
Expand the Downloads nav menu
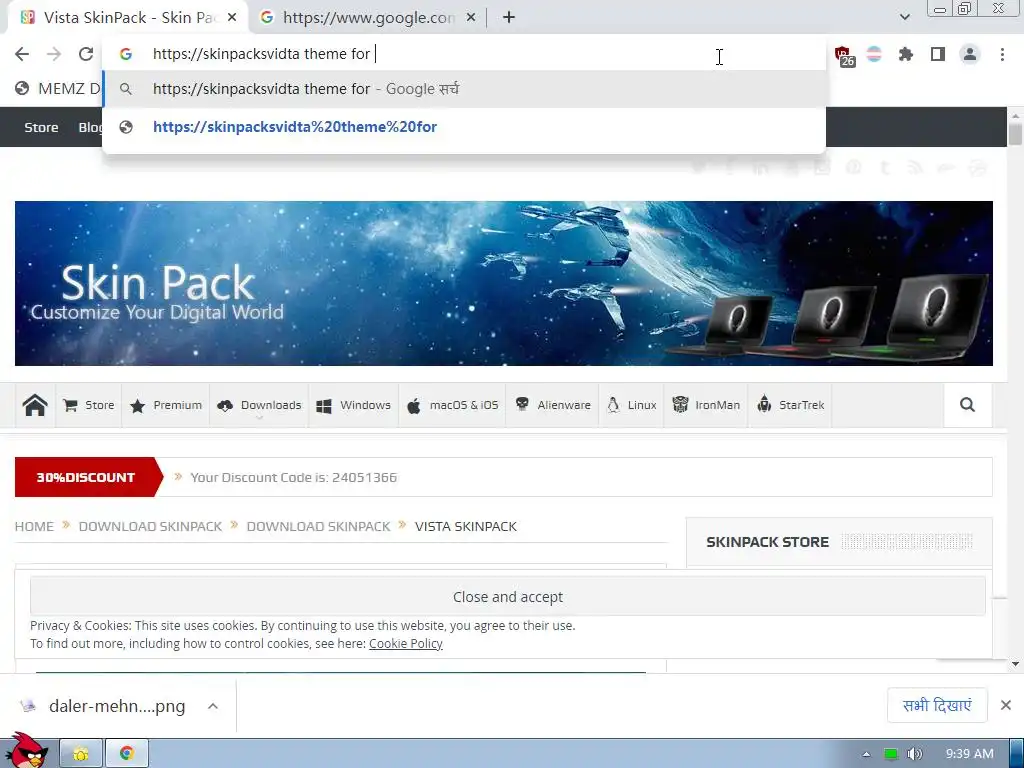pos(259,406)
